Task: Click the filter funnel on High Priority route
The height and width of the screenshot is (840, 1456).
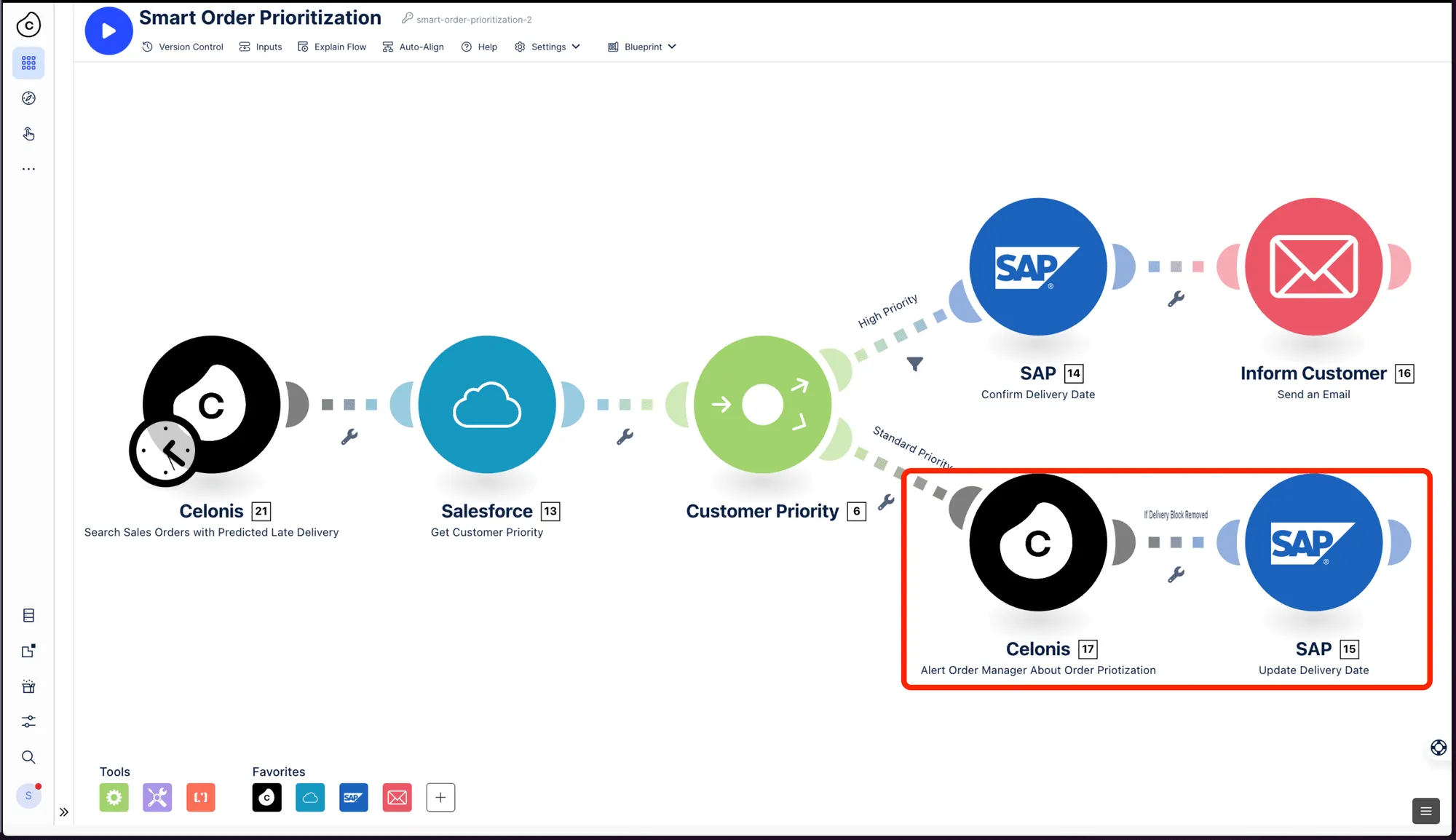Action: coord(915,363)
